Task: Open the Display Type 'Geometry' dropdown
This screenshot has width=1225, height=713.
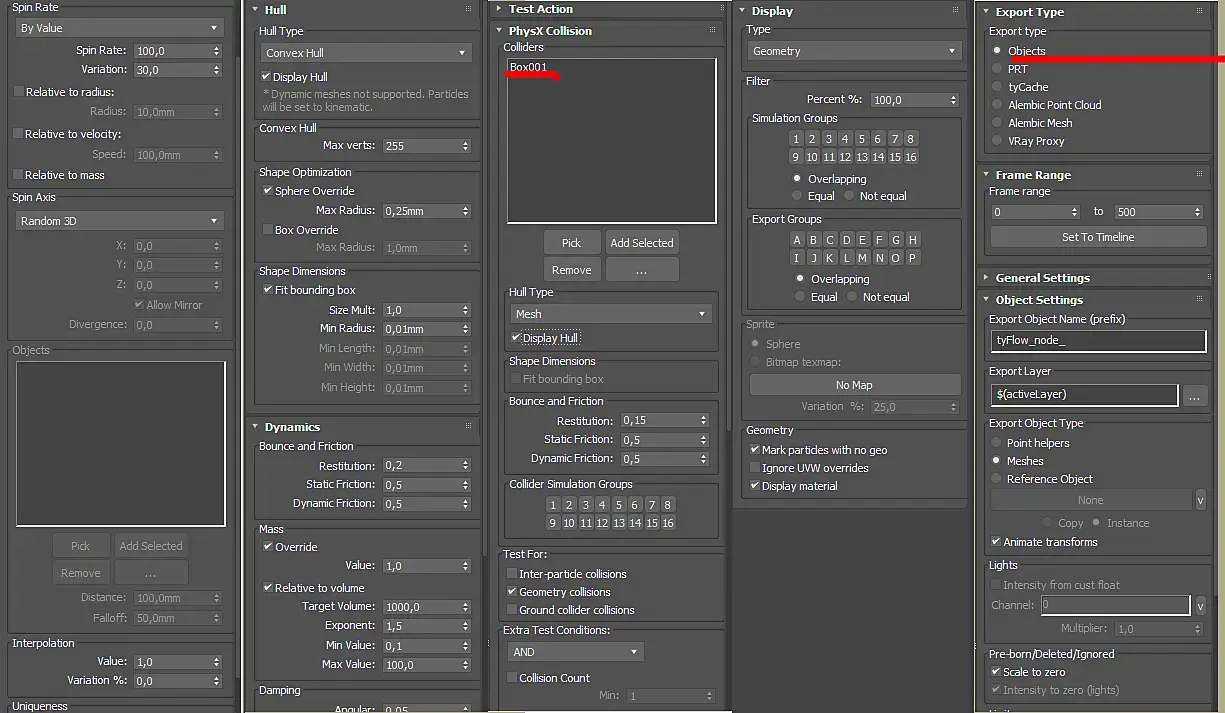Action: [x=854, y=51]
